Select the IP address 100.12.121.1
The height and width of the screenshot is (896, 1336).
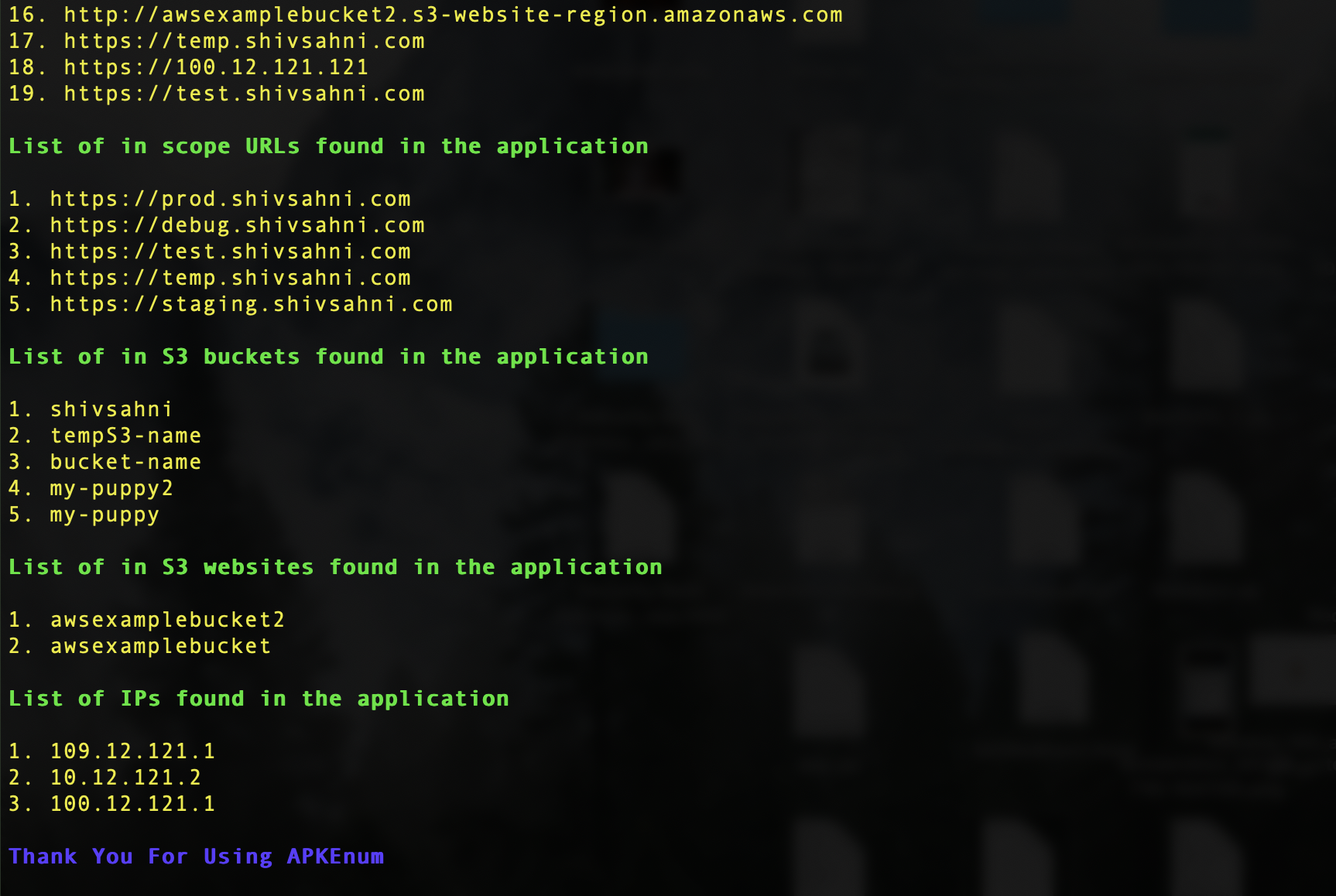[x=132, y=805]
